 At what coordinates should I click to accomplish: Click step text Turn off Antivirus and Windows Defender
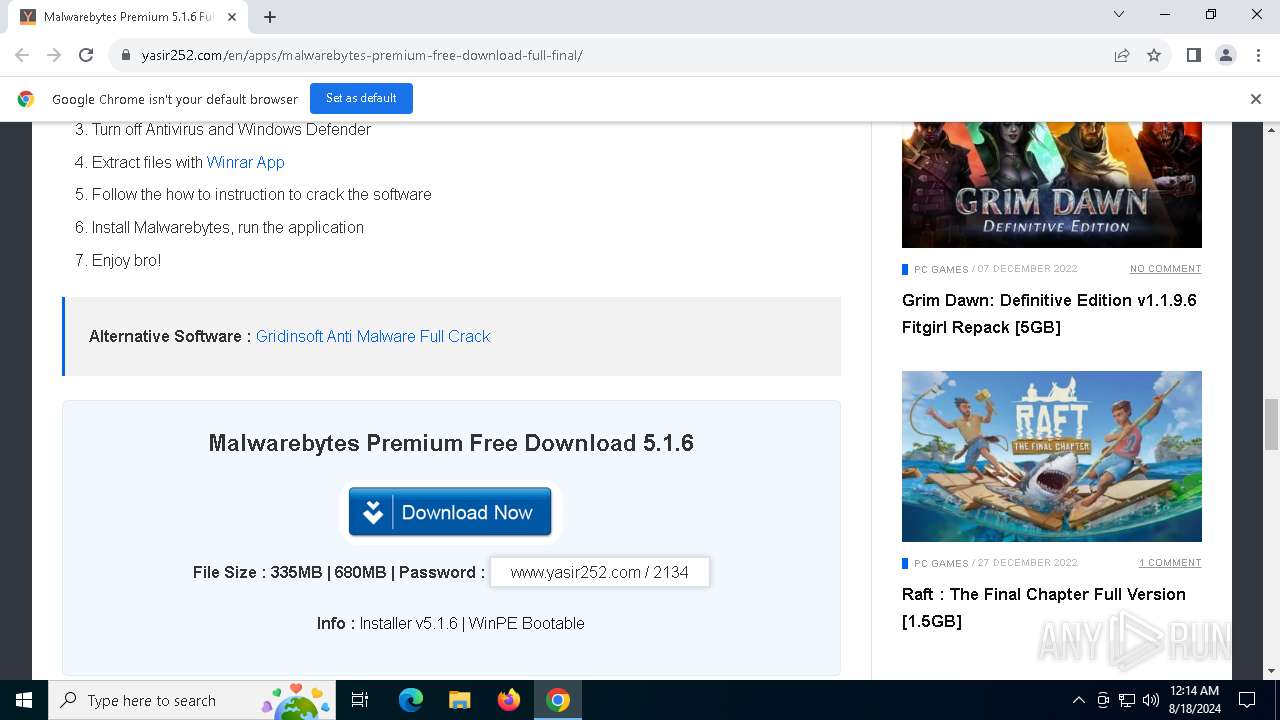[x=231, y=129]
